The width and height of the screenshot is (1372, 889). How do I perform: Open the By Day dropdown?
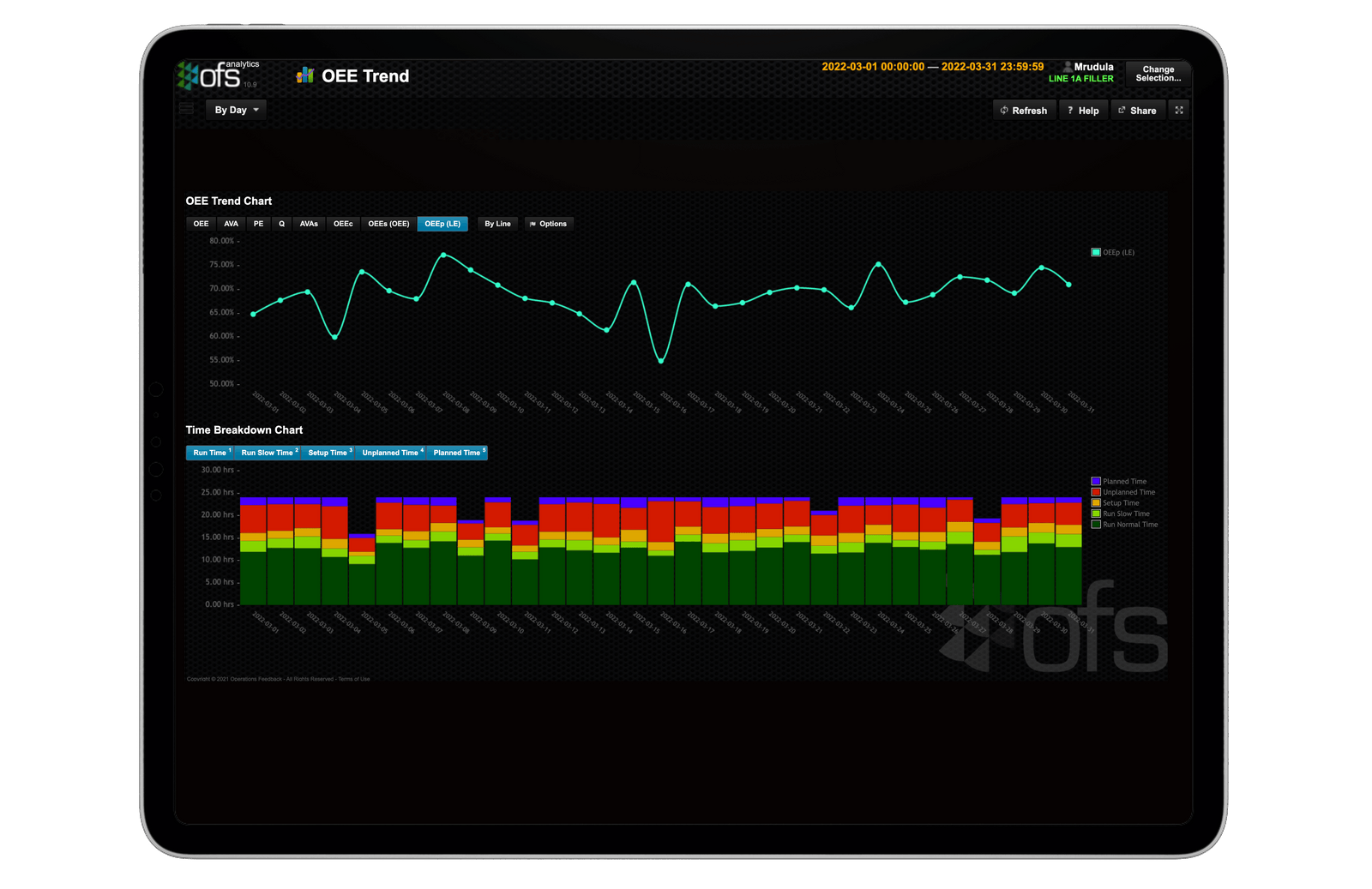click(235, 109)
